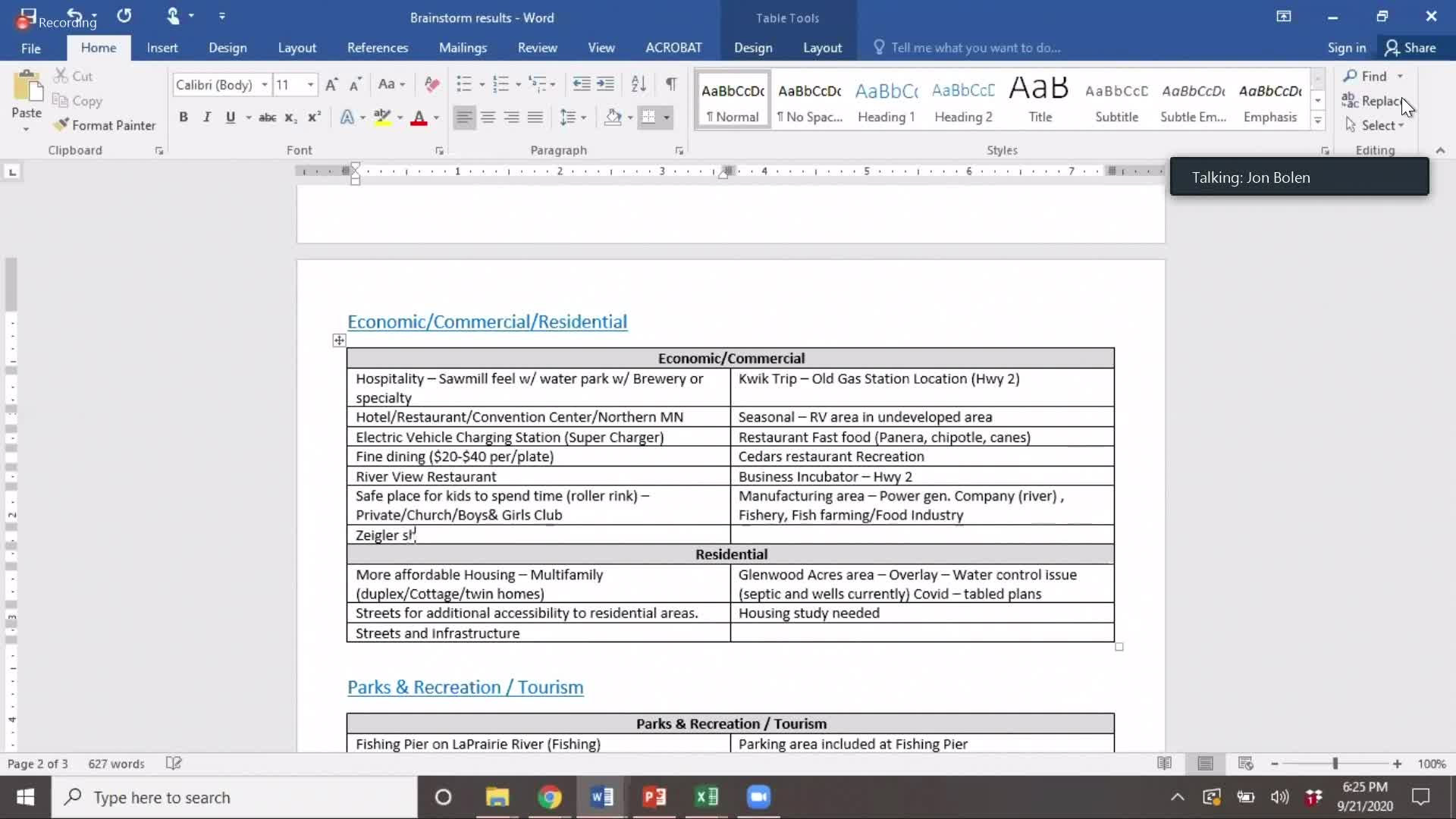Screen dimensions: 1456x819
Task: Click the Zeigler cell in table
Action: tap(538, 535)
